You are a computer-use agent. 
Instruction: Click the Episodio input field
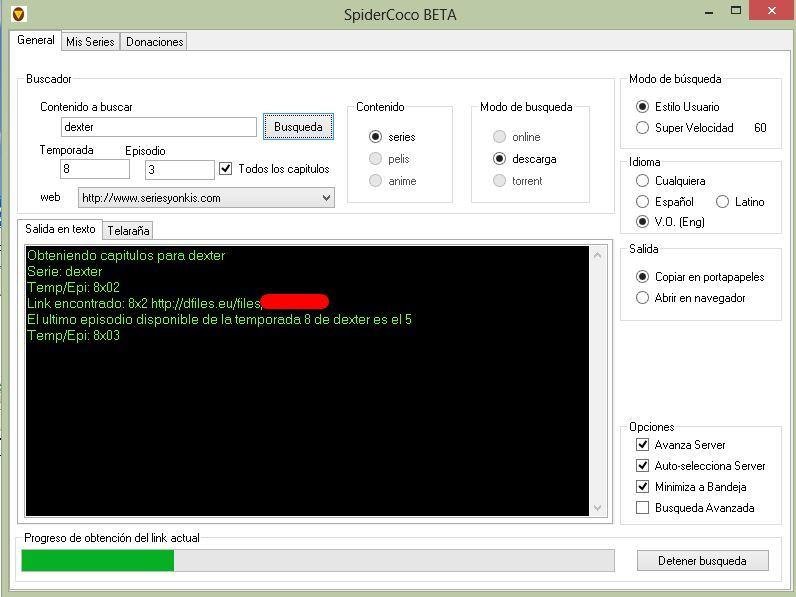[180, 170]
